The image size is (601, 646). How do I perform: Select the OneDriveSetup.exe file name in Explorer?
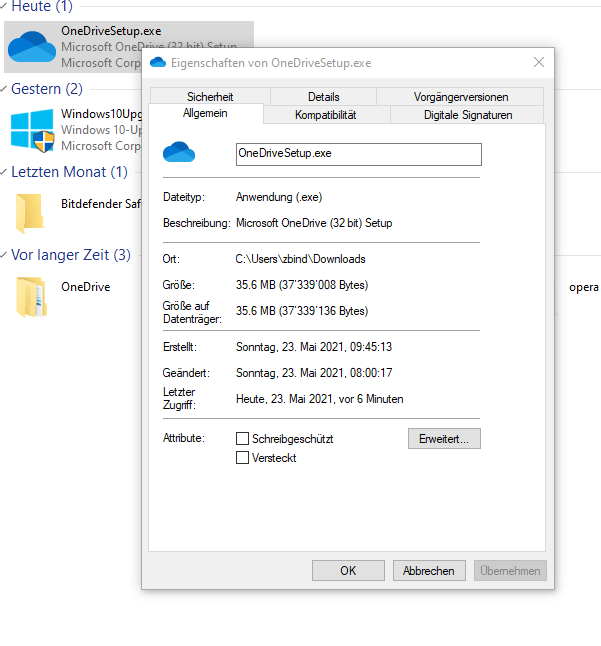pos(111,31)
